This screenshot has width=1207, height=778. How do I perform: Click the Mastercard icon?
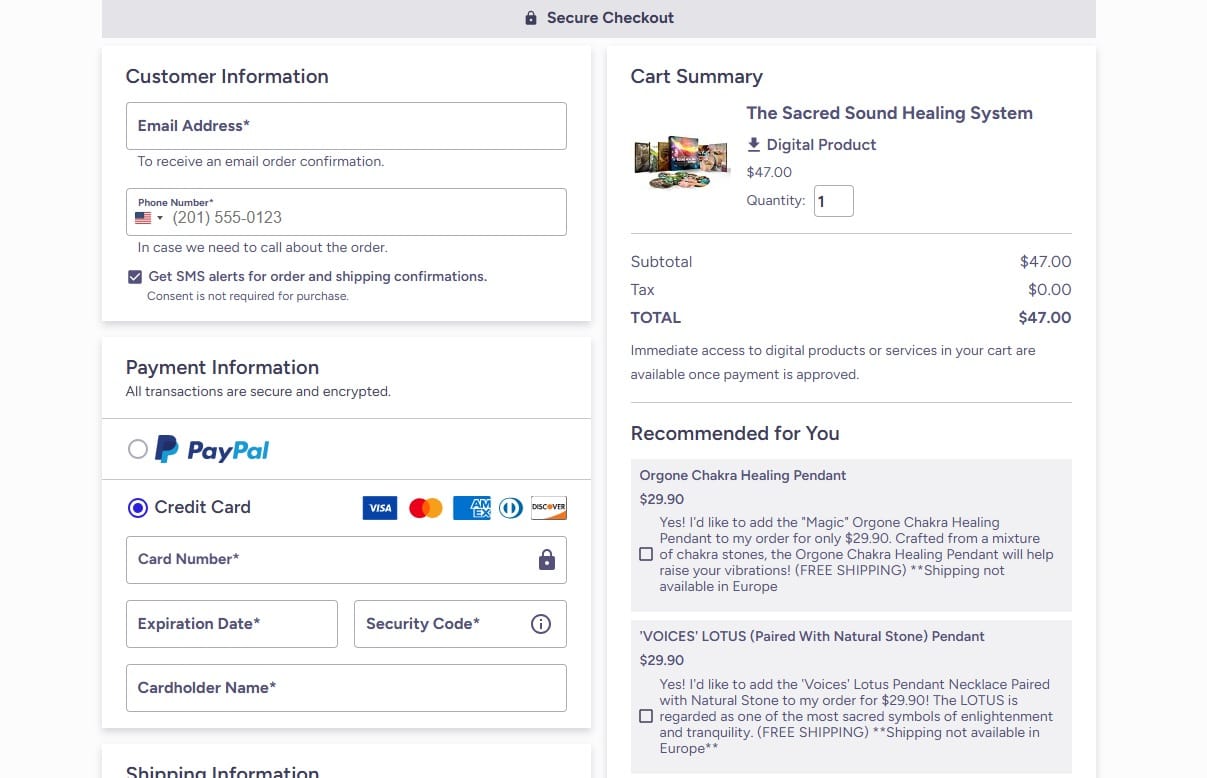[426, 508]
